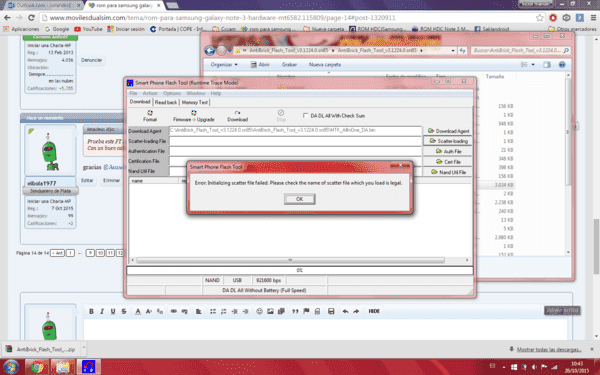This screenshot has height=375, width=600.
Task: Switch to the Read back tab
Action: [166, 102]
